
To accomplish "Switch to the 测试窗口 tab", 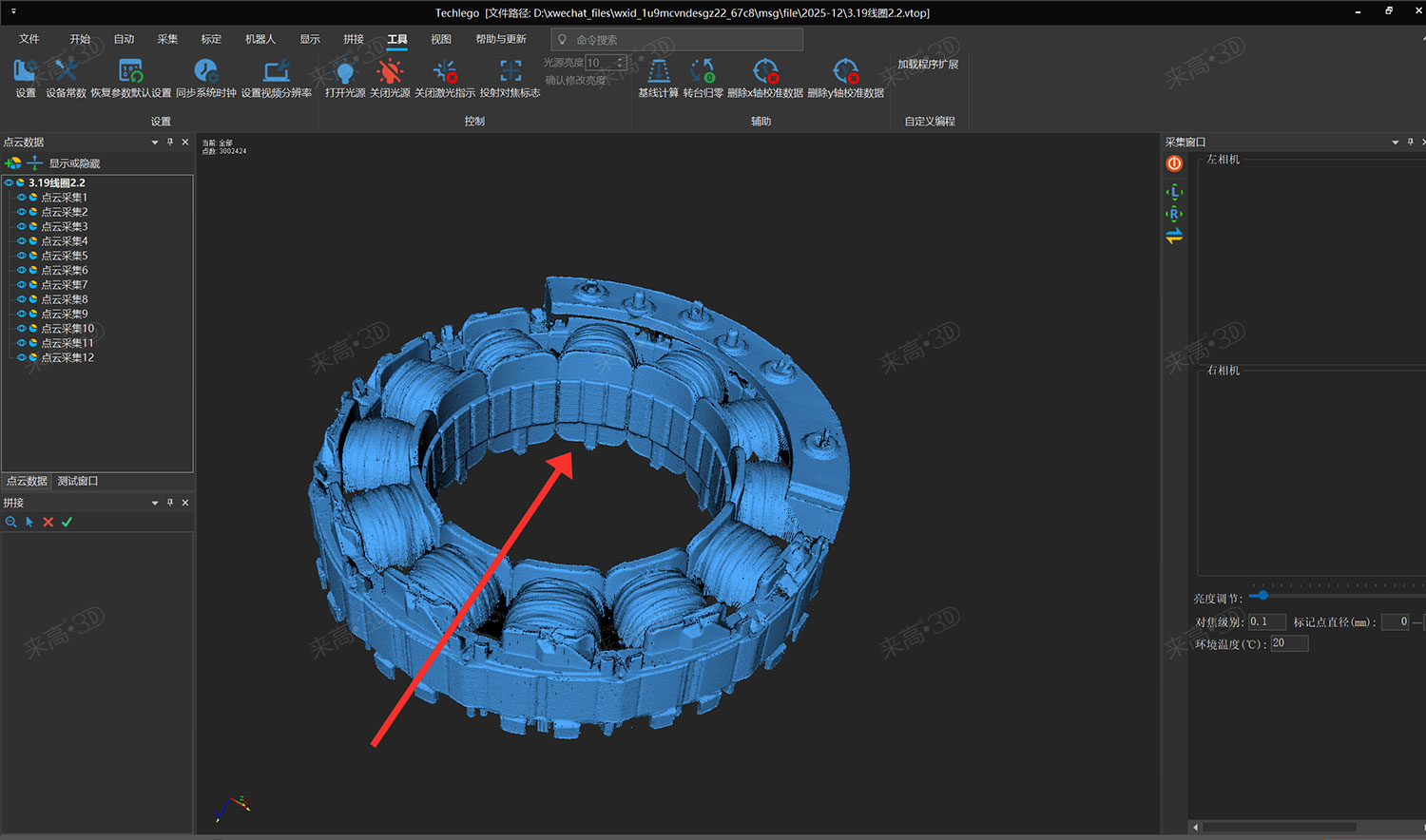I will point(78,481).
